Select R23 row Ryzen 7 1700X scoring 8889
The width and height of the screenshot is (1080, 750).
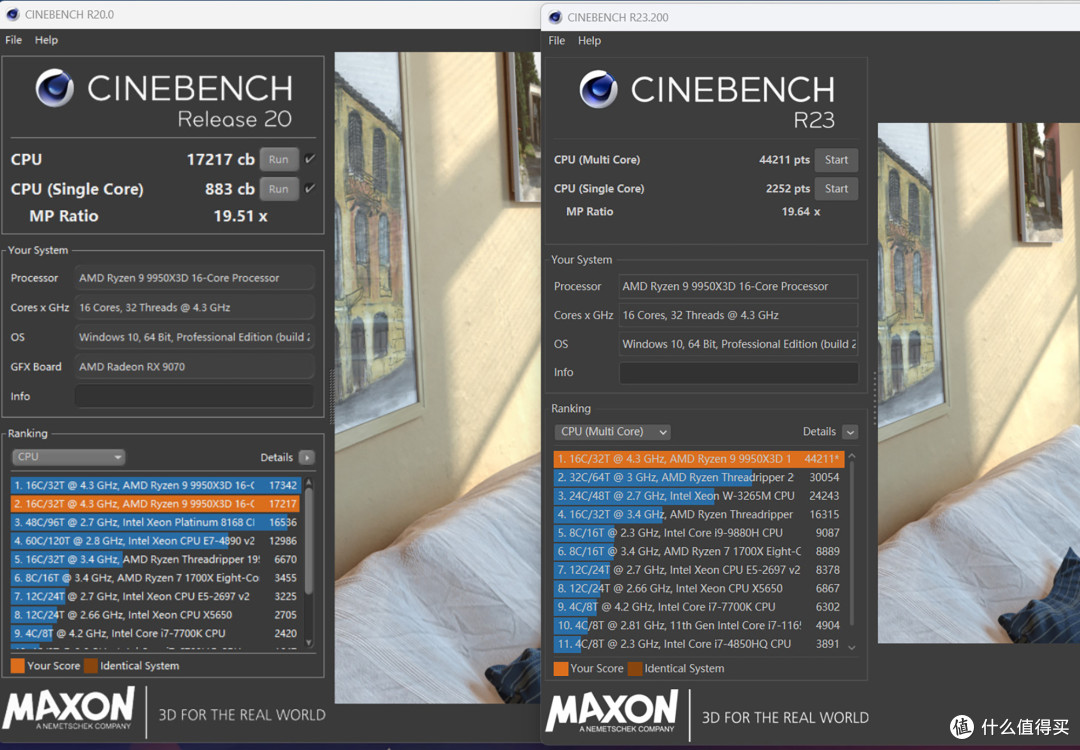[x=698, y=552]
